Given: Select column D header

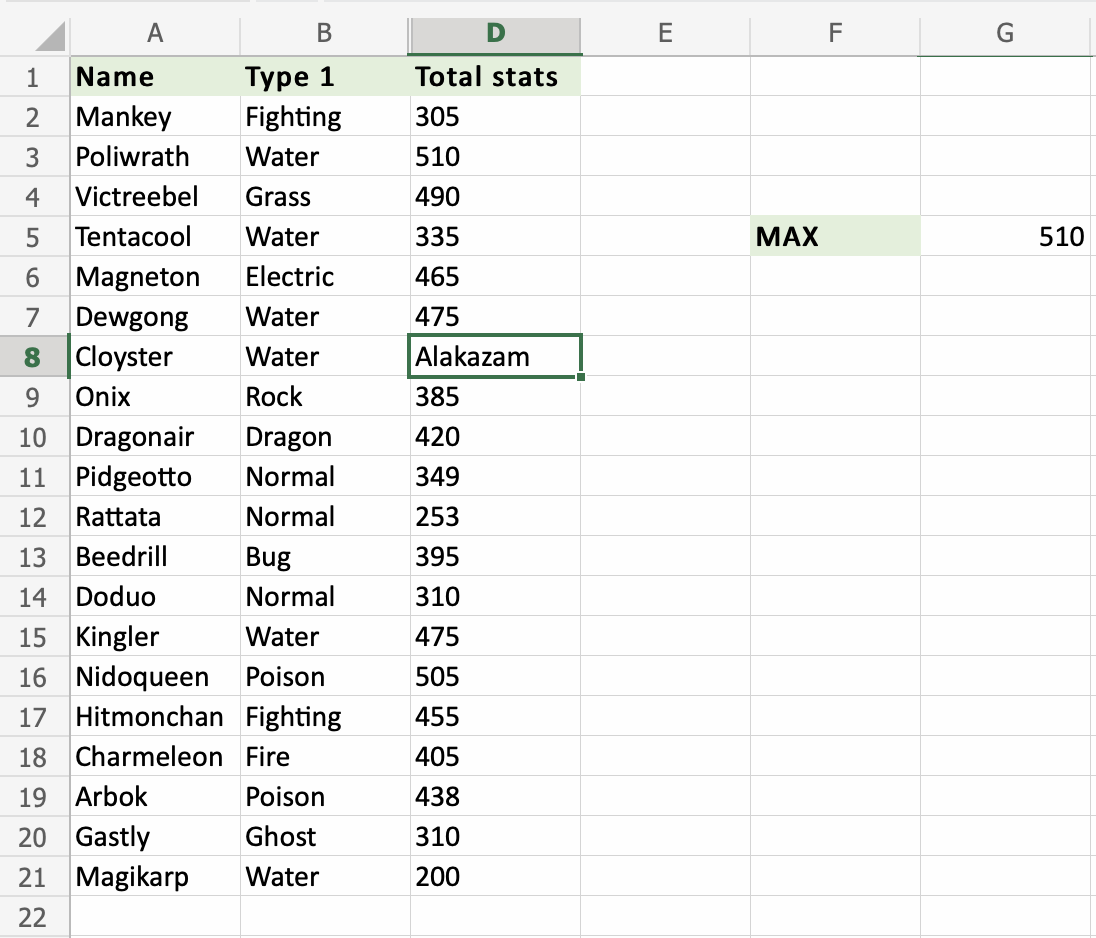Looking at the screenshot, I should click(x=495, y=33).
